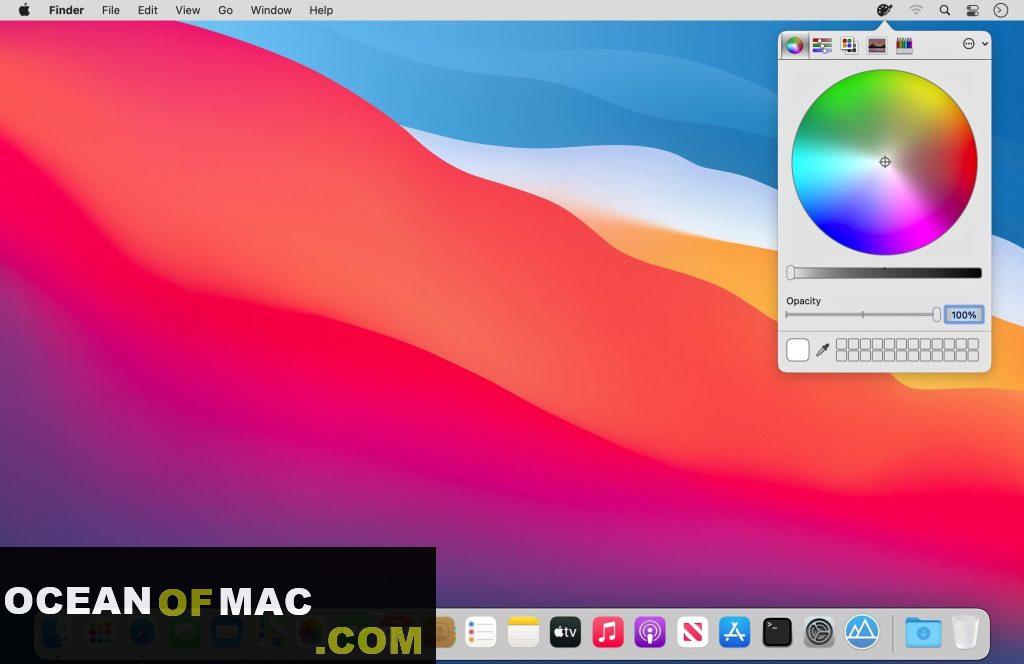The width and height of the screenshot is (1024, 664).
Task: Pick the eyedropper color sampler tool
Action: pos(823,350)
